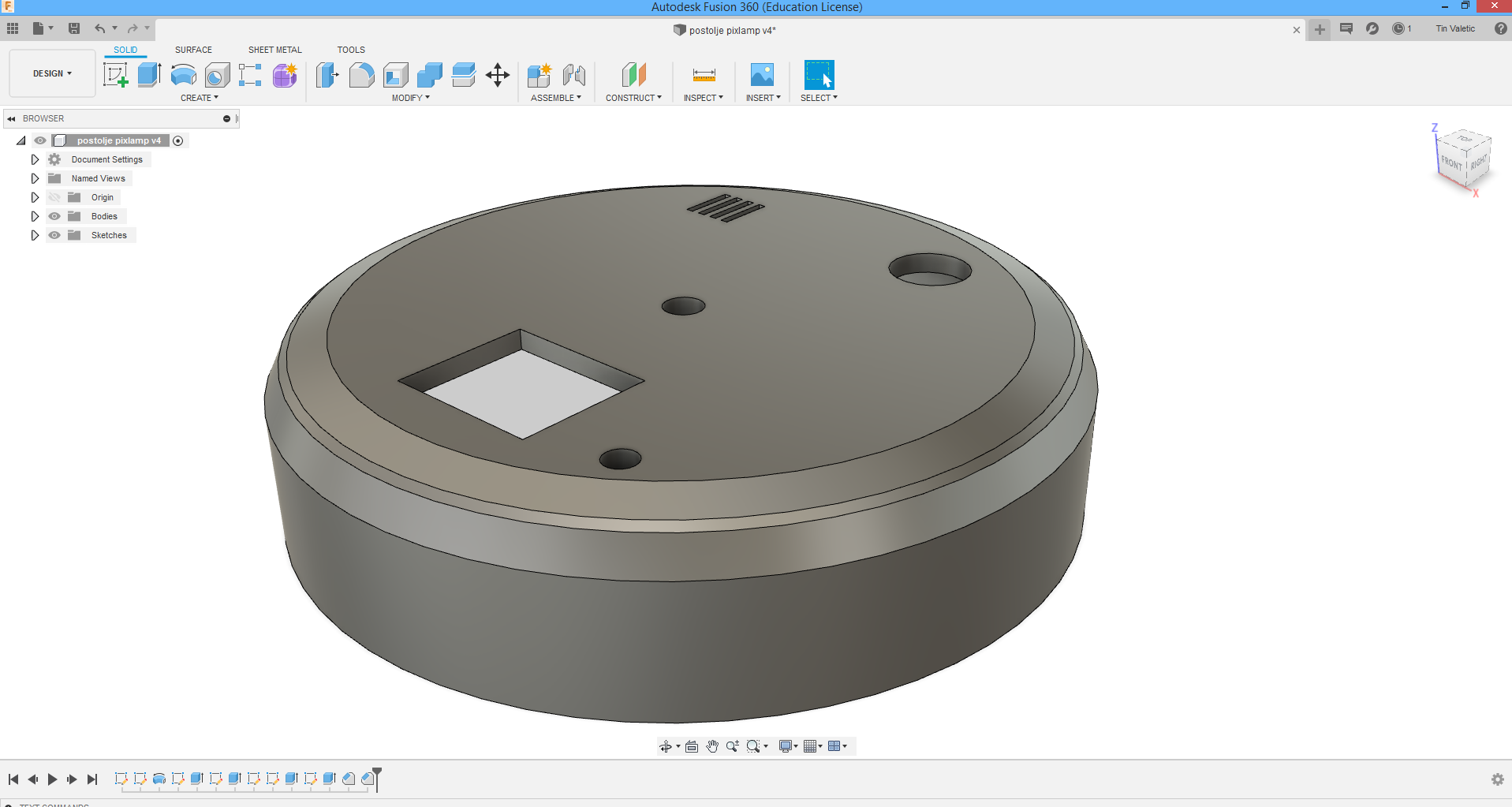Open timeline settings gear

(1498, 779)
